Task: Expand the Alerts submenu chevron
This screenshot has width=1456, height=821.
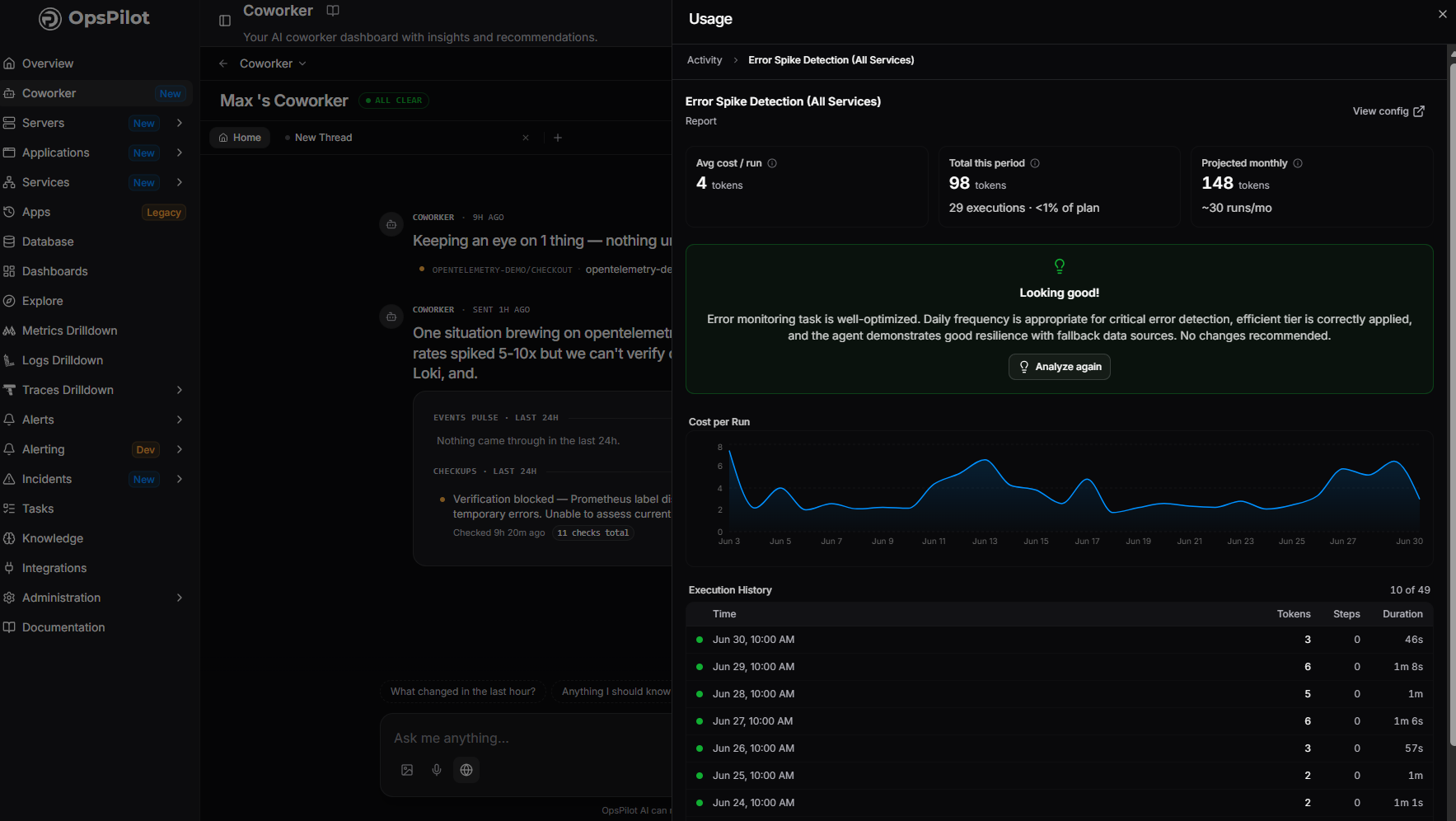Action: click(x=180, y=420)
